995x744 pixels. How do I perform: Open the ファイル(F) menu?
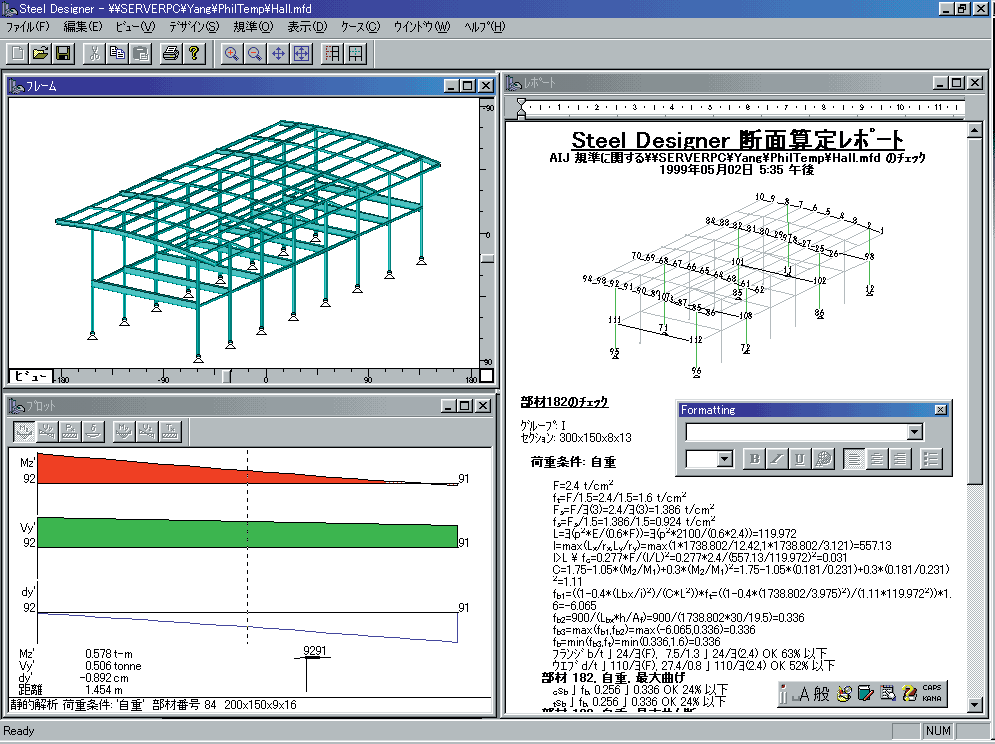[x=27, y=27]
